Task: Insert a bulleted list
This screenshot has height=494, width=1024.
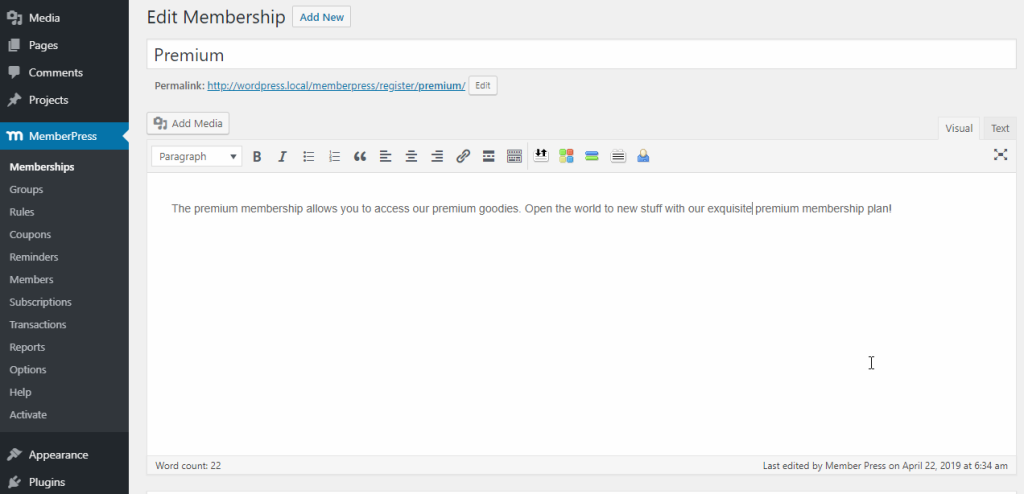Action: pos(309,156)
